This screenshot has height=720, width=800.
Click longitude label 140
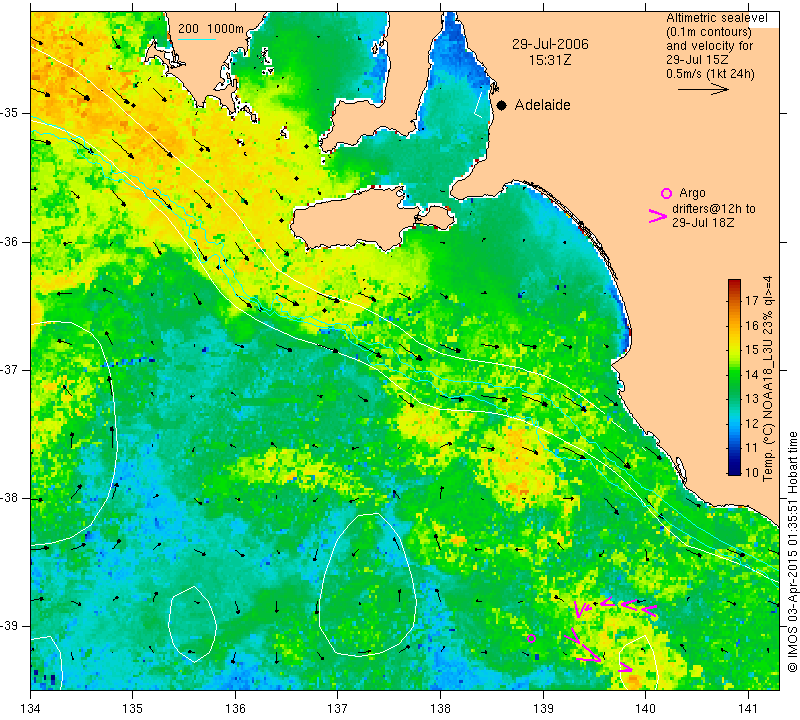(x=645, y=708)
